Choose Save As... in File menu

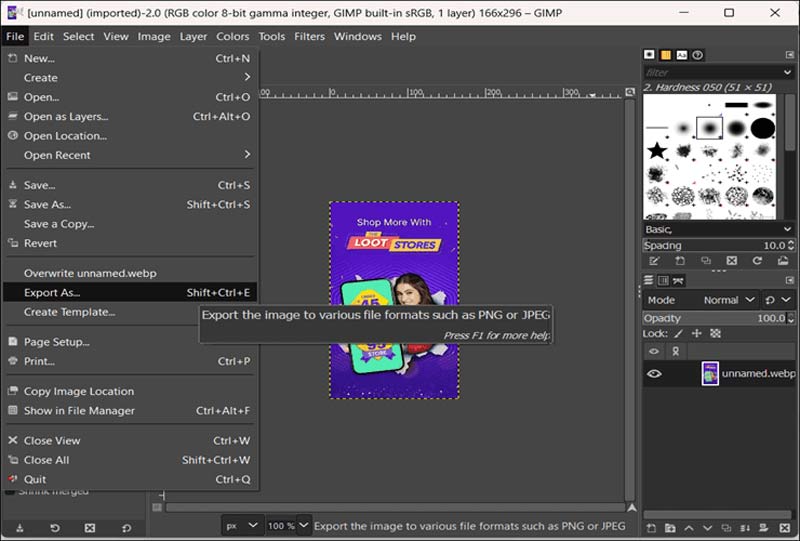[130, 205]
